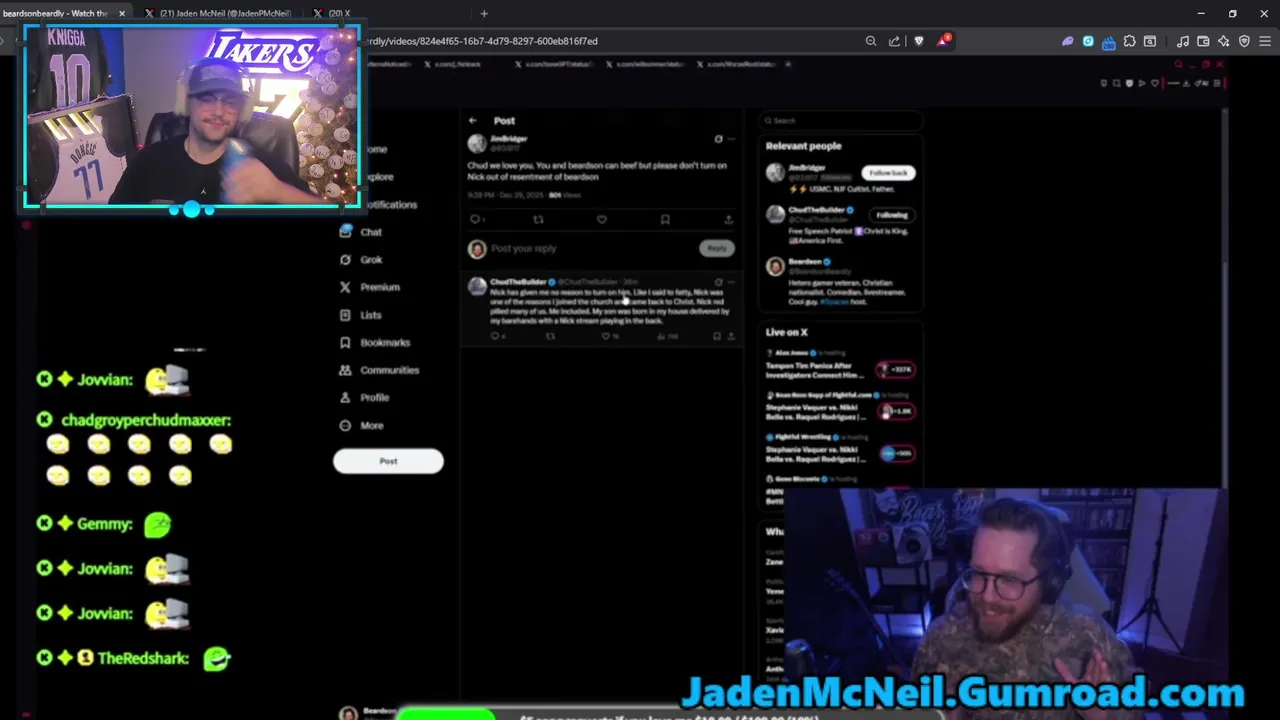Viewport: 1280px width, 720px height.
Task: Open the Bookmarks sidebar icon
Action: click(345, 342)
